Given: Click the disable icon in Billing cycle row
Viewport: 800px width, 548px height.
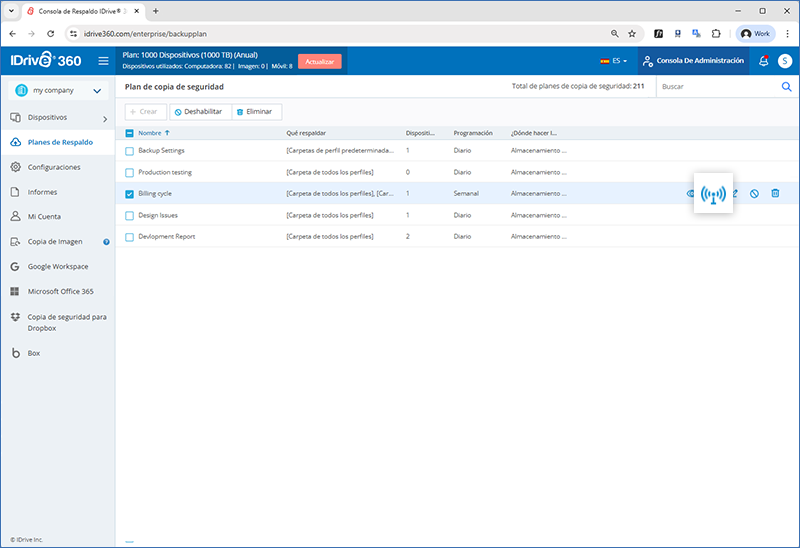Looking at the screenshot, I should 754,193.
